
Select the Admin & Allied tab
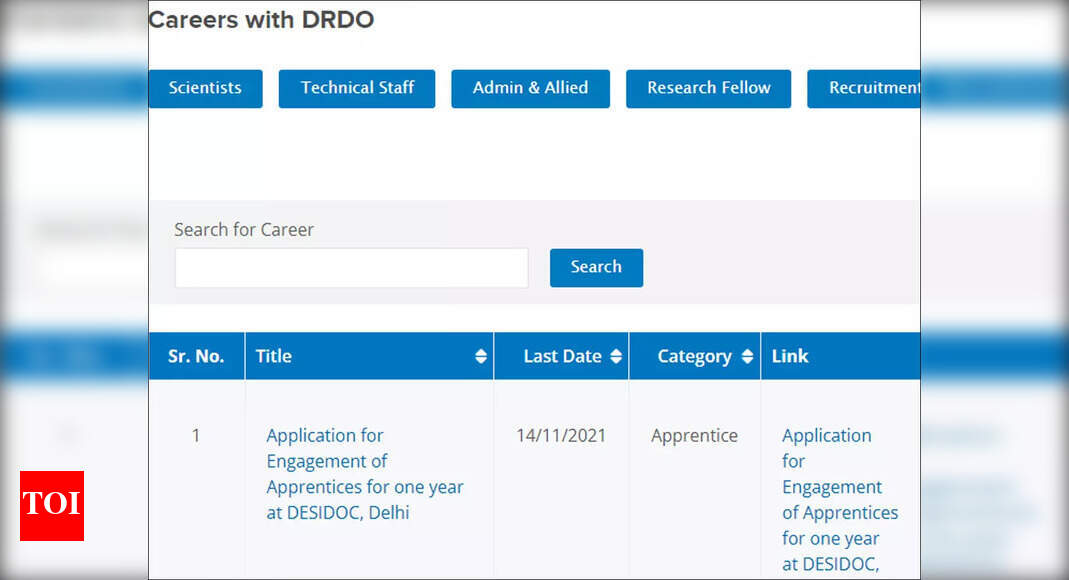530,89
